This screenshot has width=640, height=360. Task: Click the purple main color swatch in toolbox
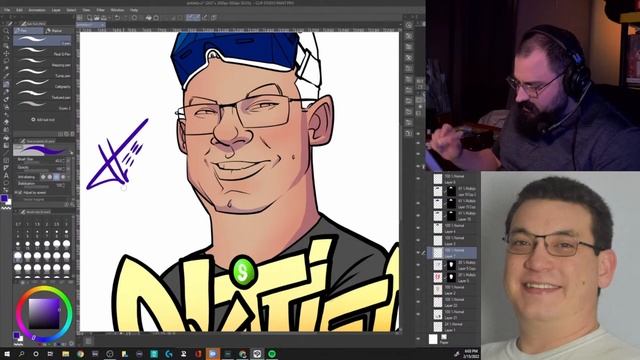click(4, 198)
